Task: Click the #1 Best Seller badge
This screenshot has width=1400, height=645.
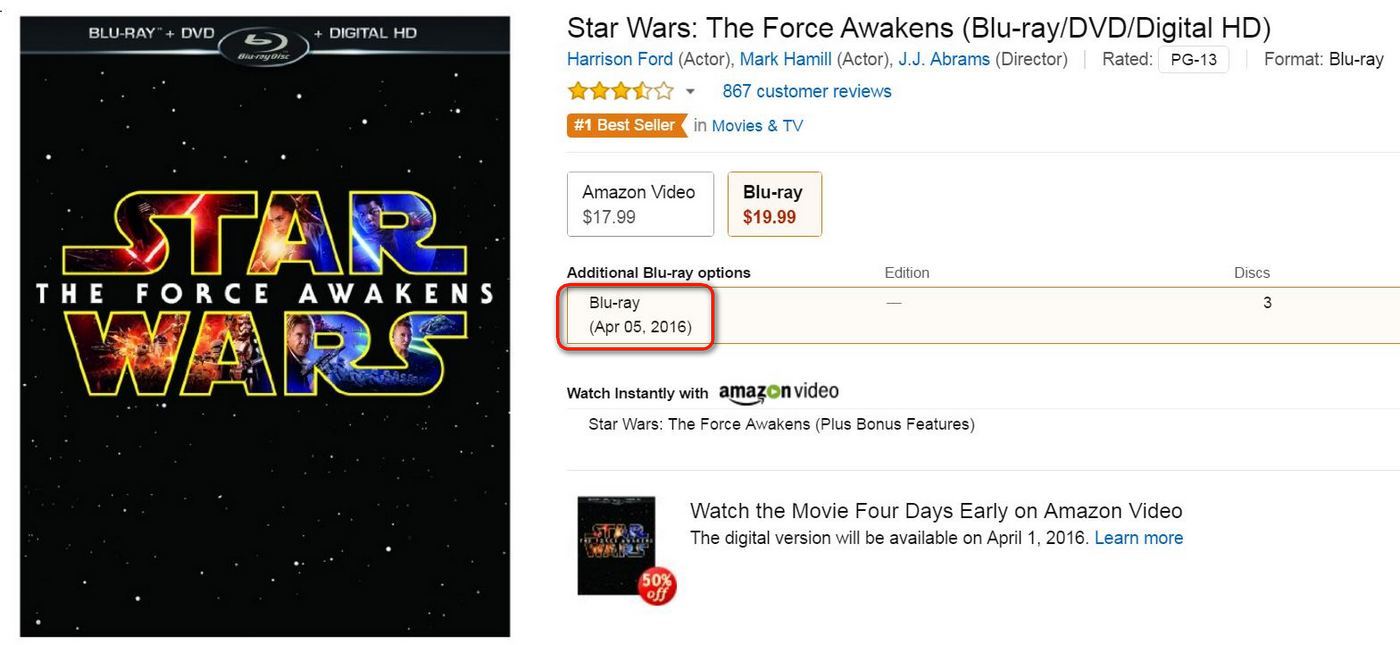Action: pyautogui.click(x=626, y=125)
